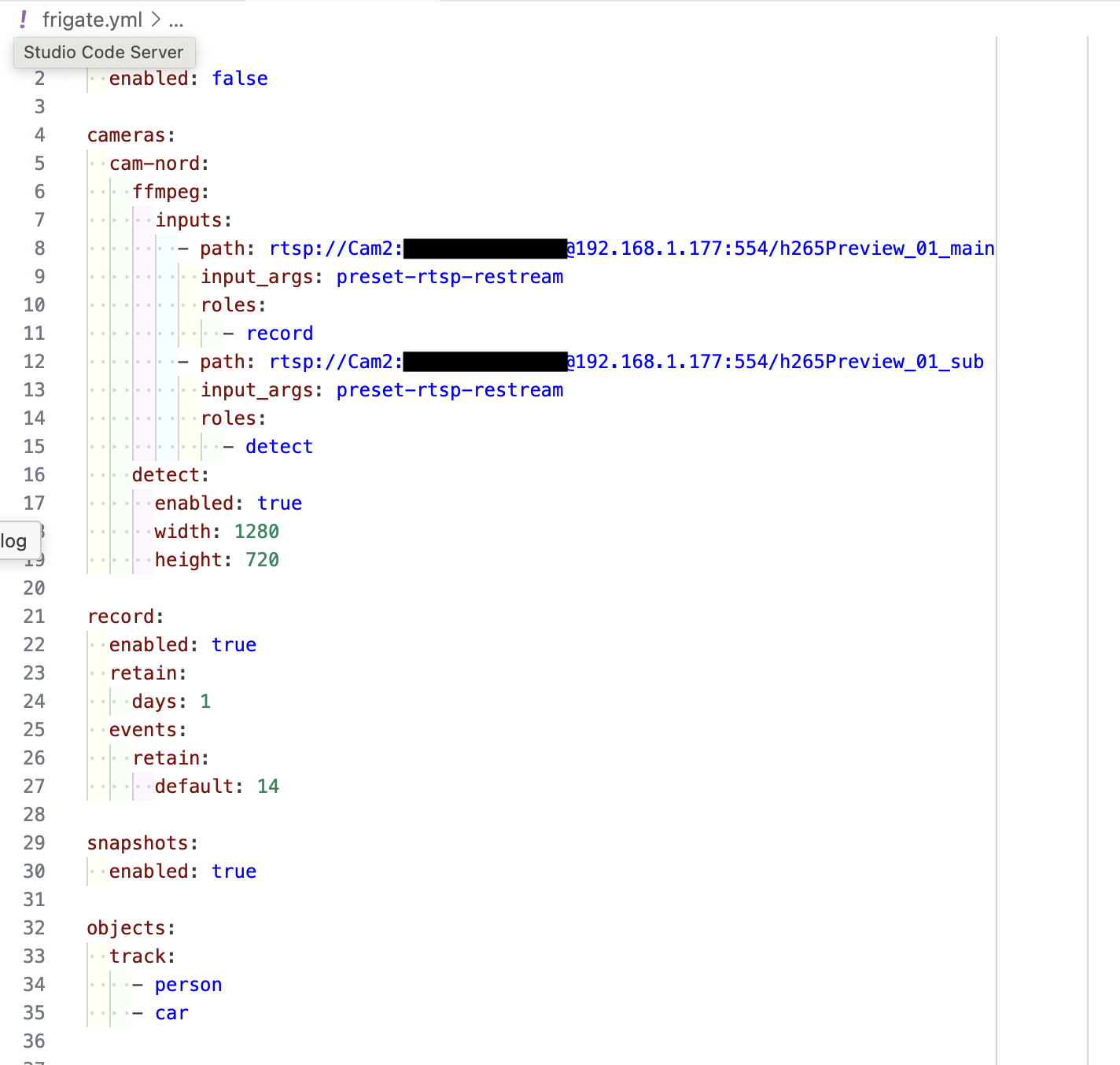This screenshot has width=1120, height=1065.
Task: Open the frigate.yml breadcrumb item
Action: pyautogui.click(x=92, y=20)
